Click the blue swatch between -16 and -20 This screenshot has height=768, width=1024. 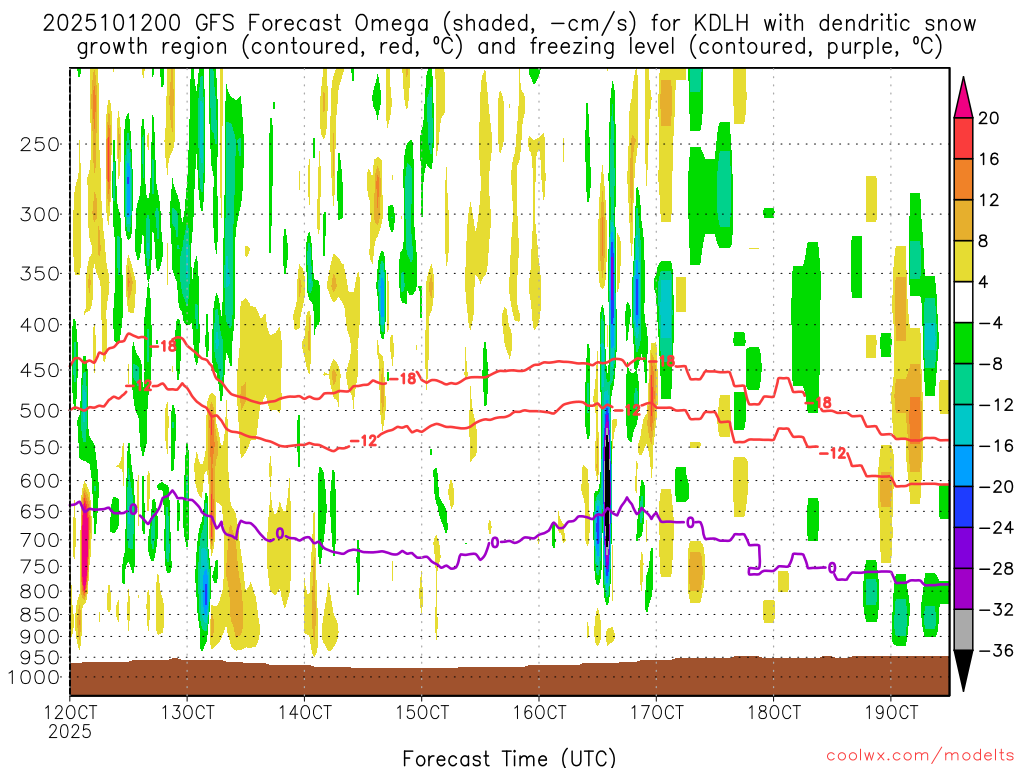(x=963, y=466)
